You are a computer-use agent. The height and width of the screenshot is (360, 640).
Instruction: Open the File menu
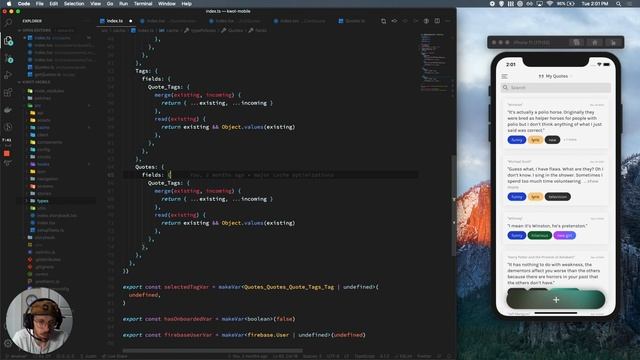point(40,4)
